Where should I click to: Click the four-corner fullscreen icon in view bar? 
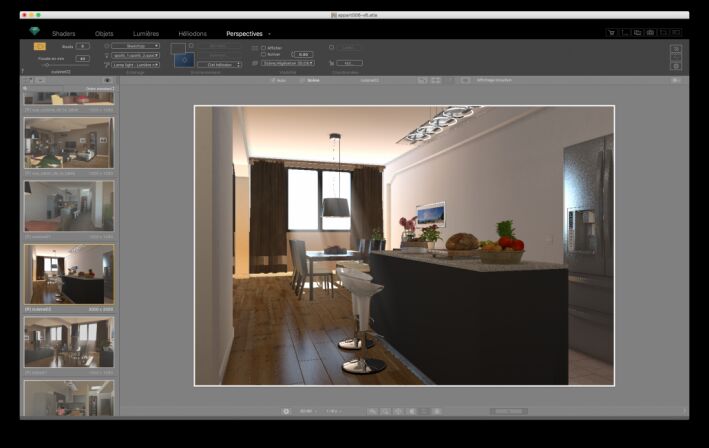(x=436, y=80)
